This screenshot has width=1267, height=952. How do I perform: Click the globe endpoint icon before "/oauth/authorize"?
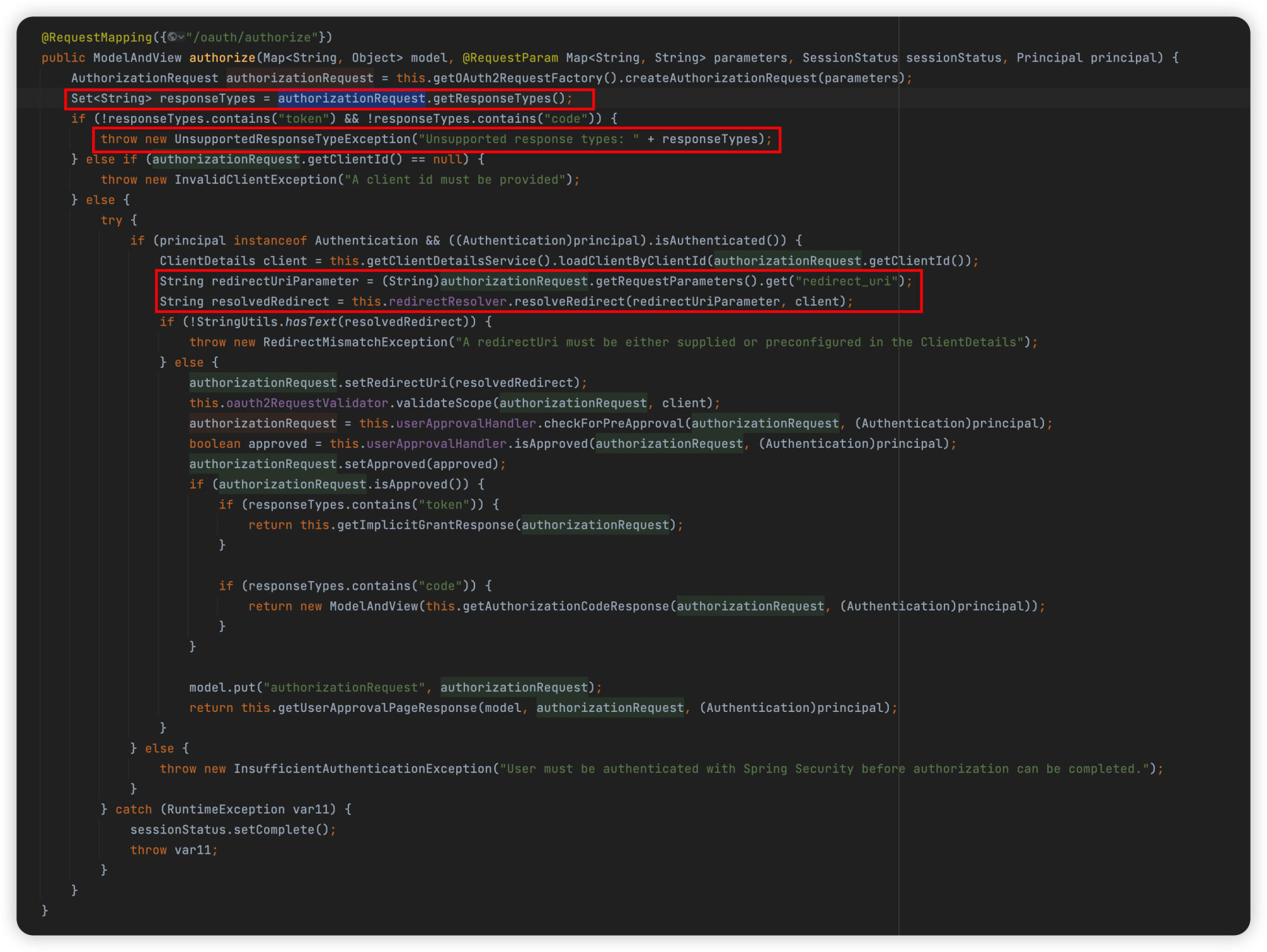pyautogui.click(x=172, y=37)
